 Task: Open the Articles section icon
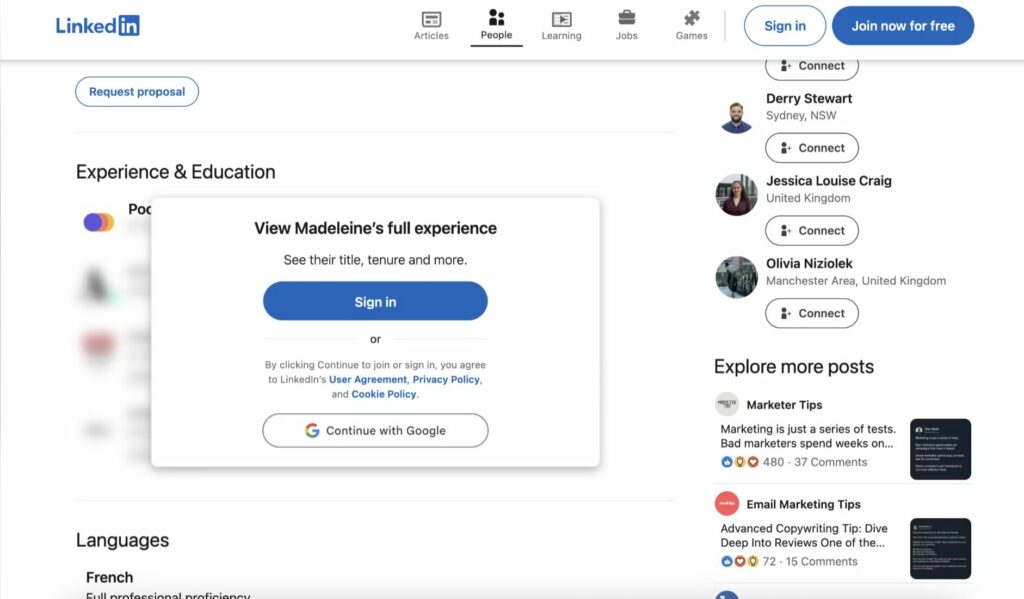click(431, 19)
